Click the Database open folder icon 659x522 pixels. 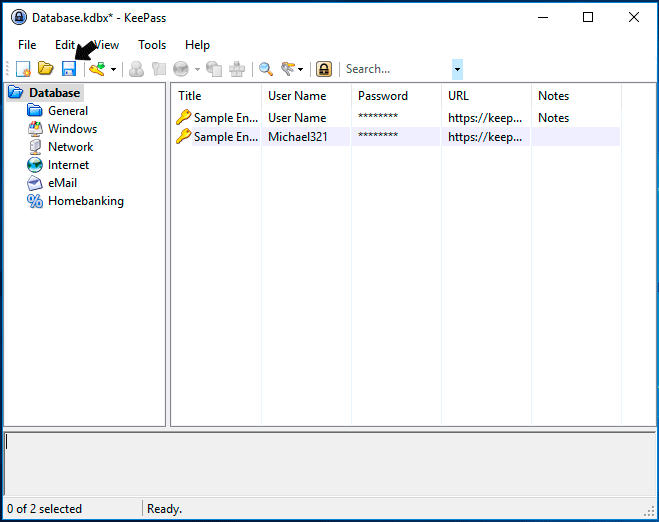pyautogui.click(x=16, y=92)
